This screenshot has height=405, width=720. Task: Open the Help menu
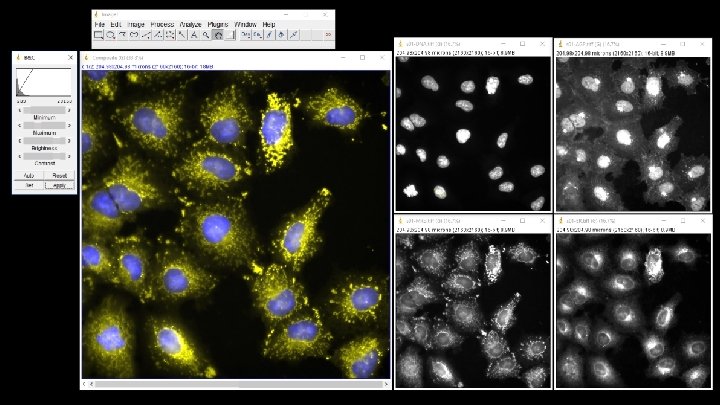click(x=269, y=24)
